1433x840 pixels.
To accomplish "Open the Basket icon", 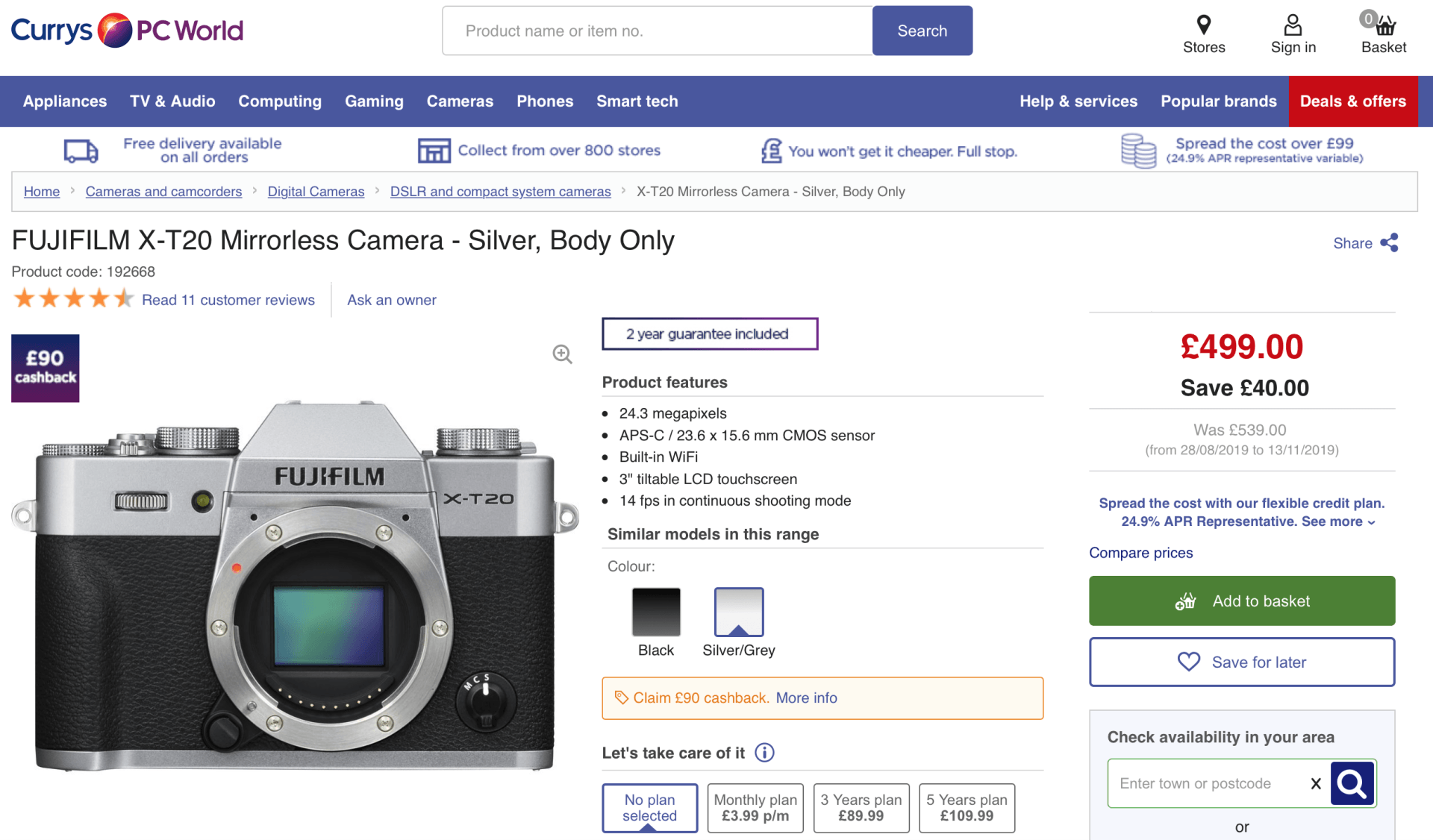I will pos(1384,25).
